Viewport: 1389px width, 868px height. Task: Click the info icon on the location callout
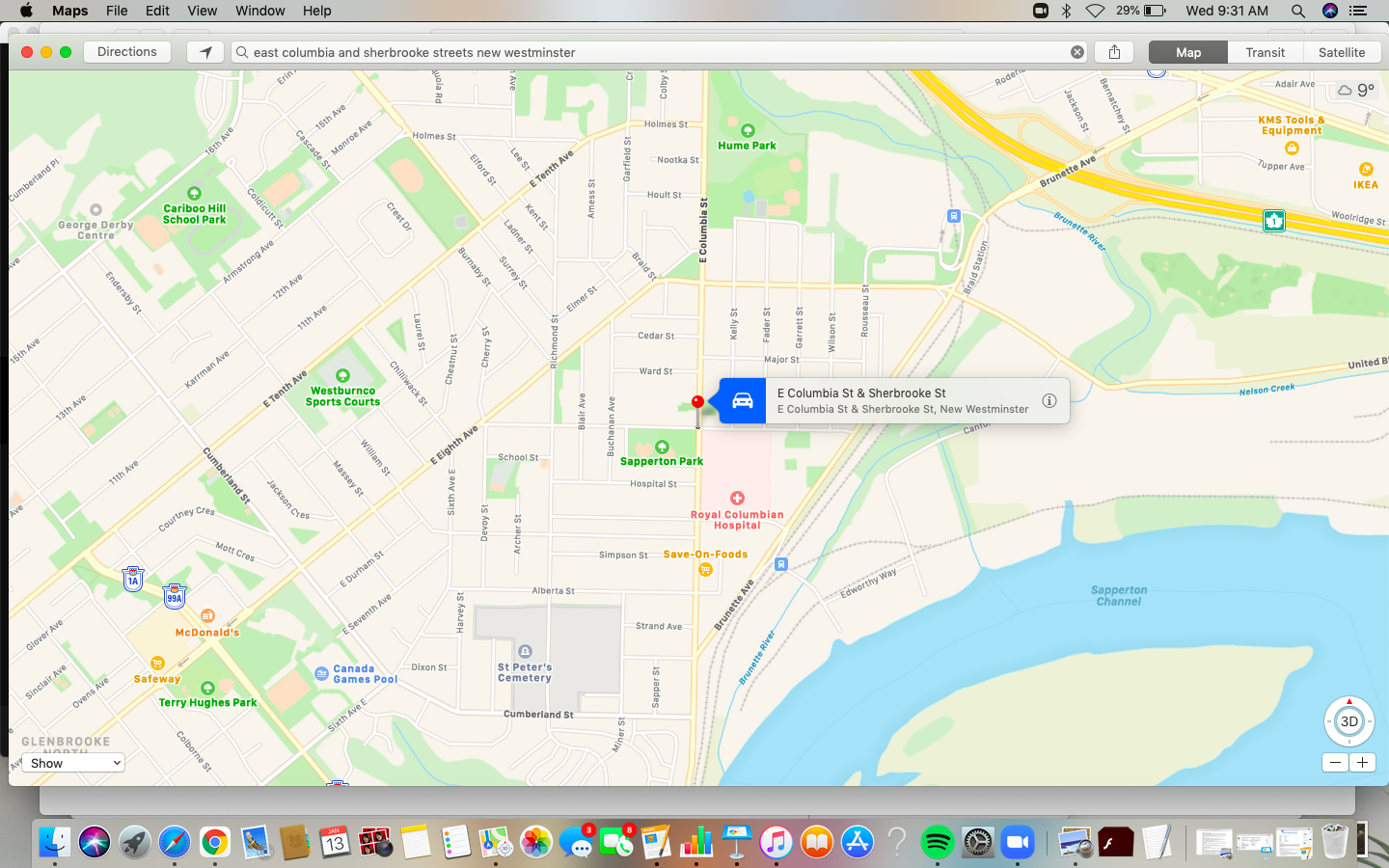[1049, 400]
